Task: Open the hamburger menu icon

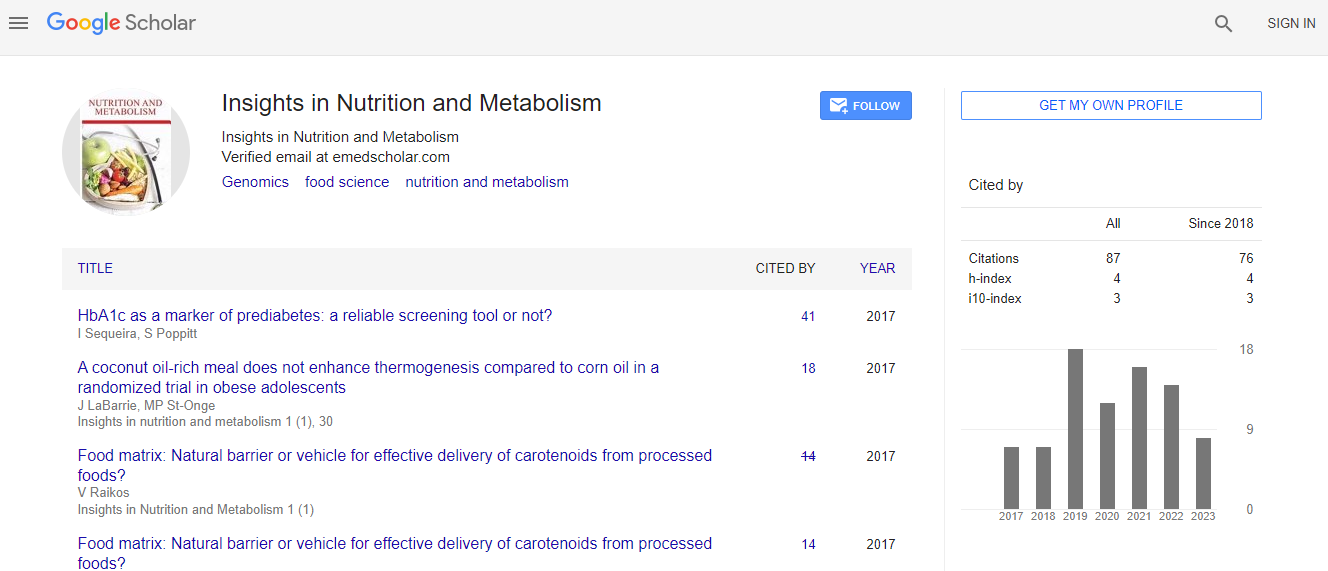Action: point(18,23)
